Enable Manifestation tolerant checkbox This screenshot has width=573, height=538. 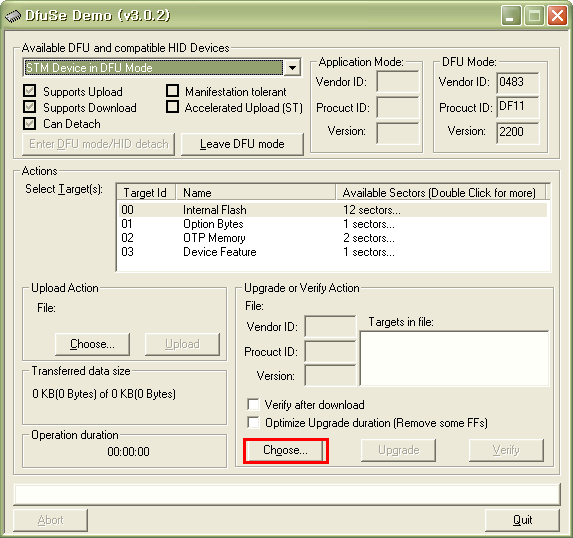(172, 91)
